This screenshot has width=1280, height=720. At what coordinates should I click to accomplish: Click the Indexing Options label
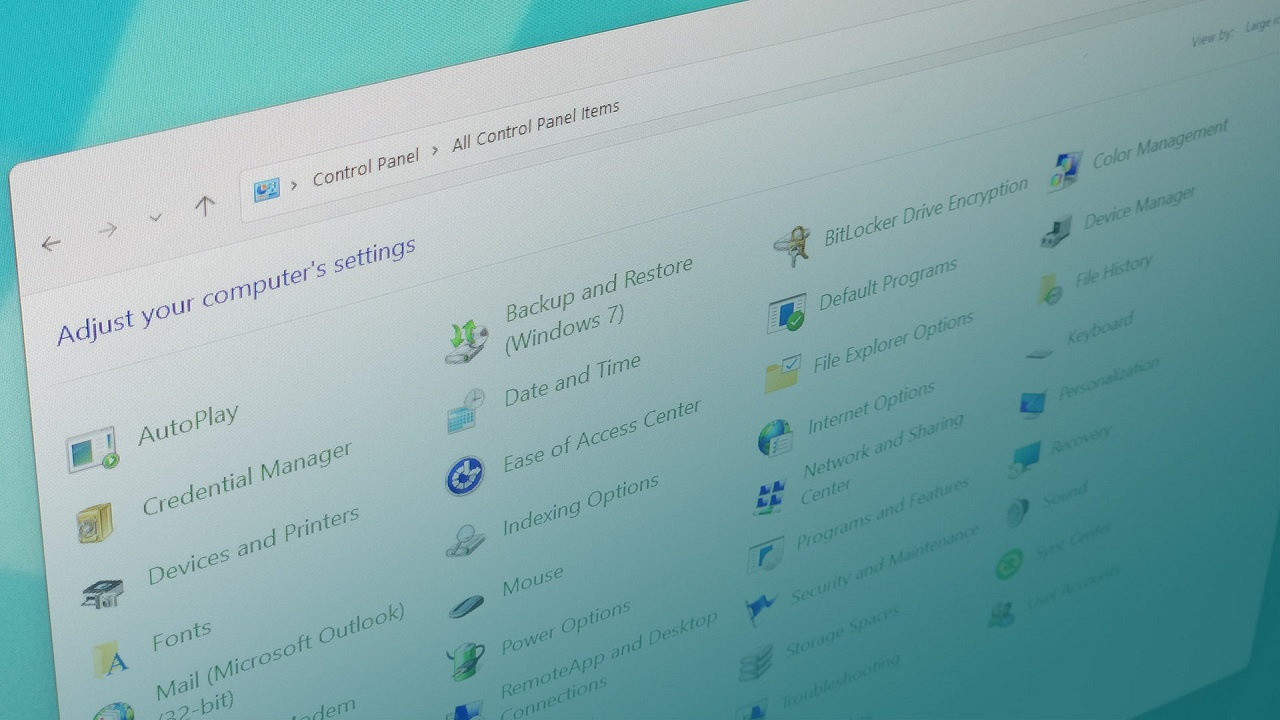581,505
